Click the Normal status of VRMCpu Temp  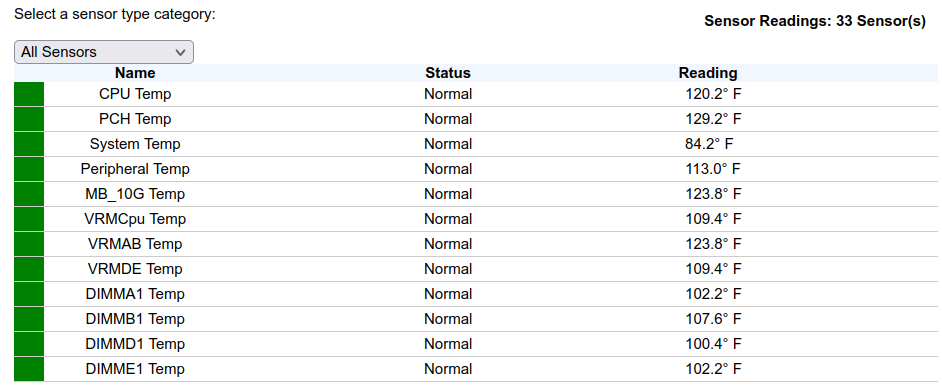click(448, 219)
